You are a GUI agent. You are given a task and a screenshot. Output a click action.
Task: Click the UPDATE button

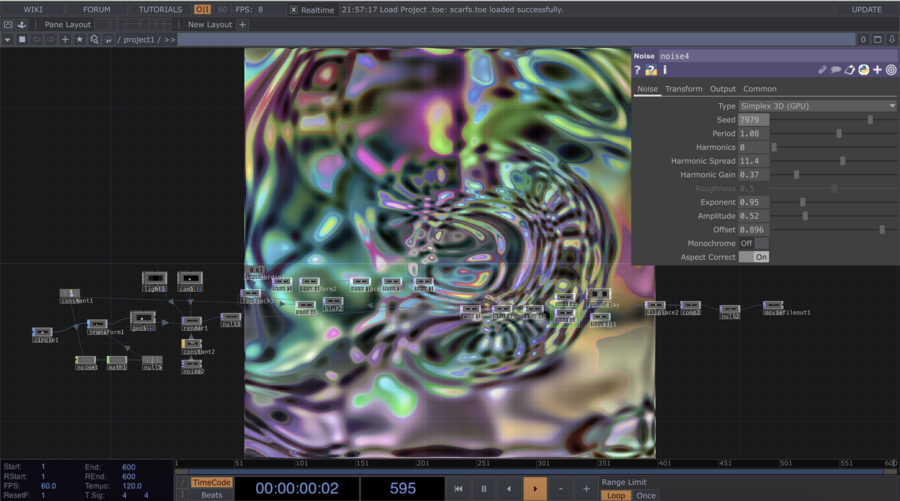(867, 9)
